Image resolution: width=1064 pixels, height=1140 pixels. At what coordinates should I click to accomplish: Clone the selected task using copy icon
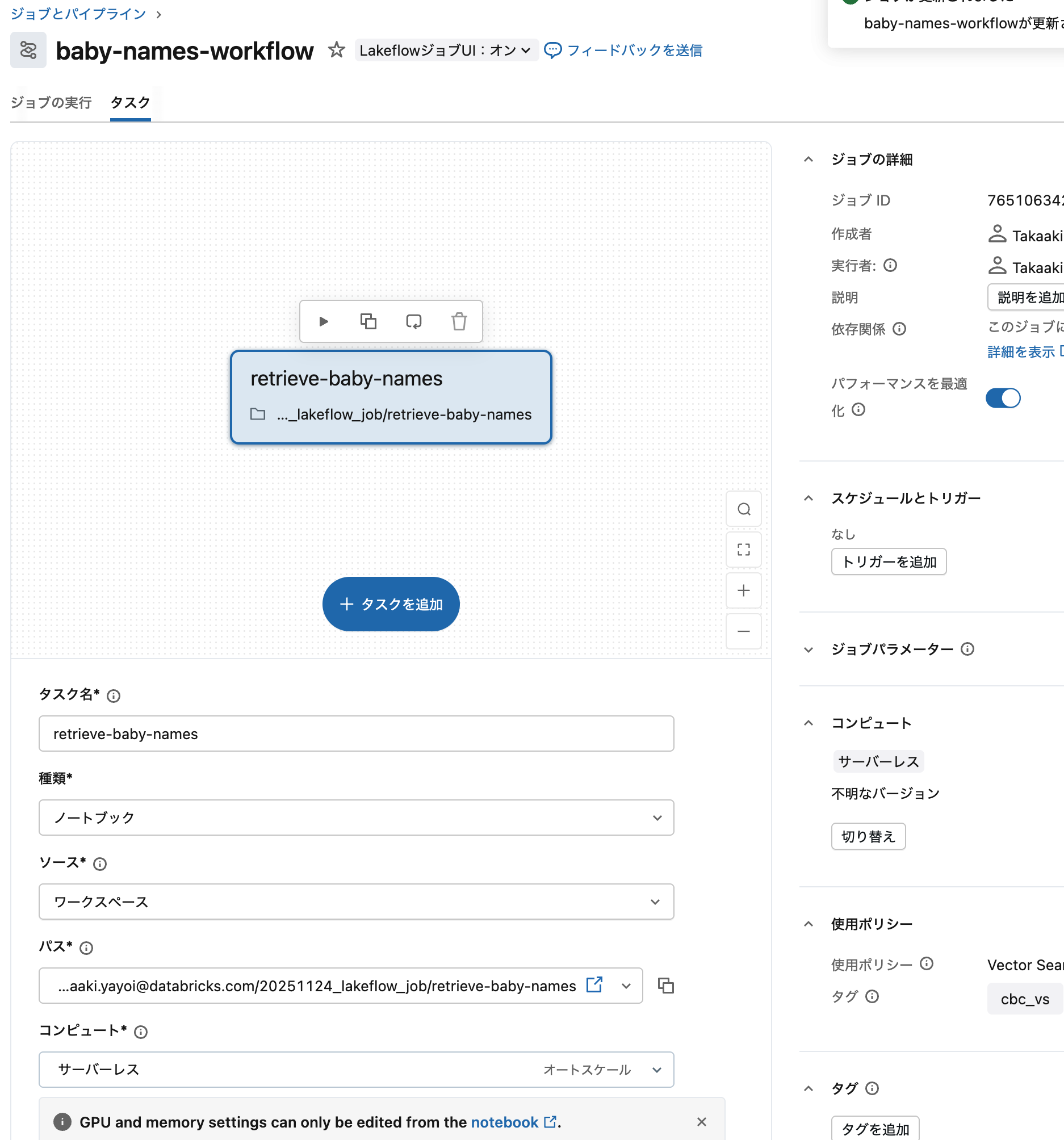pyautogui.click(x=368, y=322)
